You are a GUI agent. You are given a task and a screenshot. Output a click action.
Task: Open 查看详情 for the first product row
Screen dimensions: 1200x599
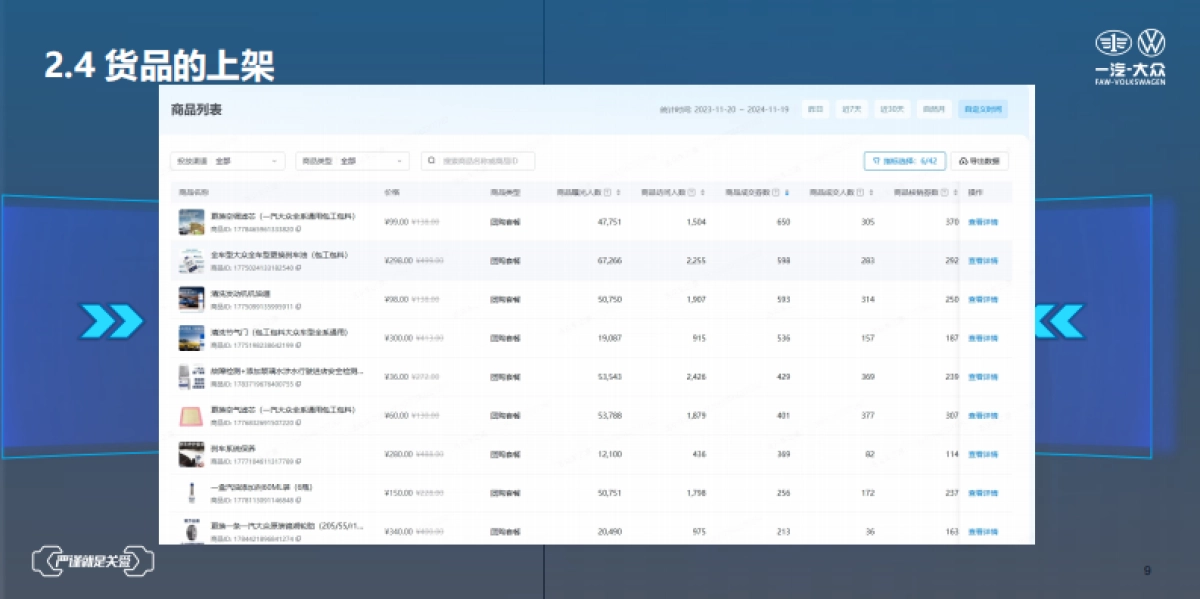982,222
